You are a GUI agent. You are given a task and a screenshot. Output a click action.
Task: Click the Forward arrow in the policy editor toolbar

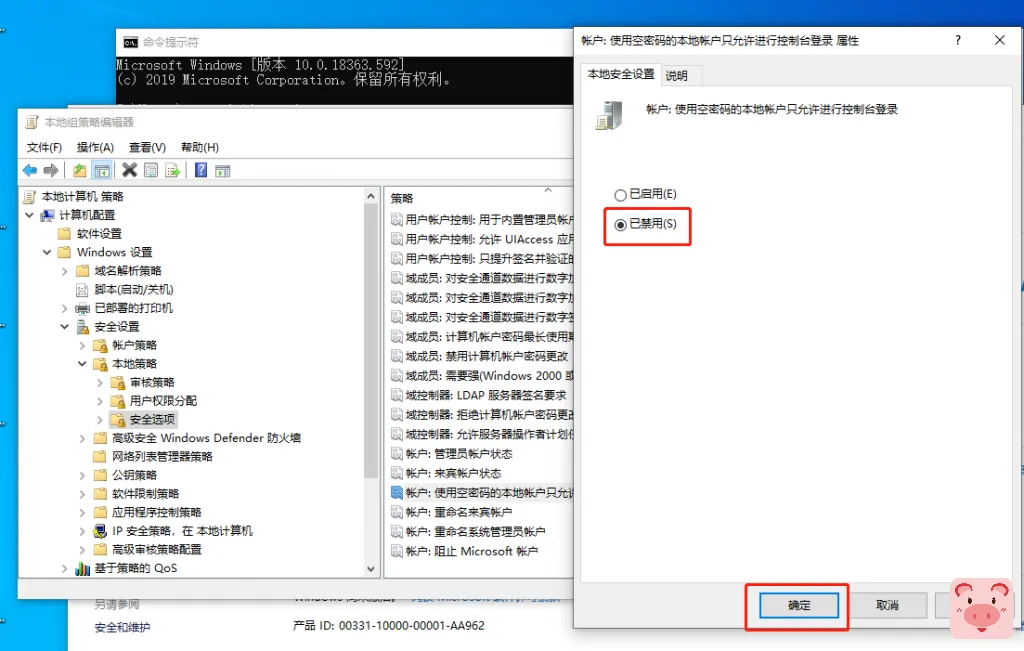[50, 170]
